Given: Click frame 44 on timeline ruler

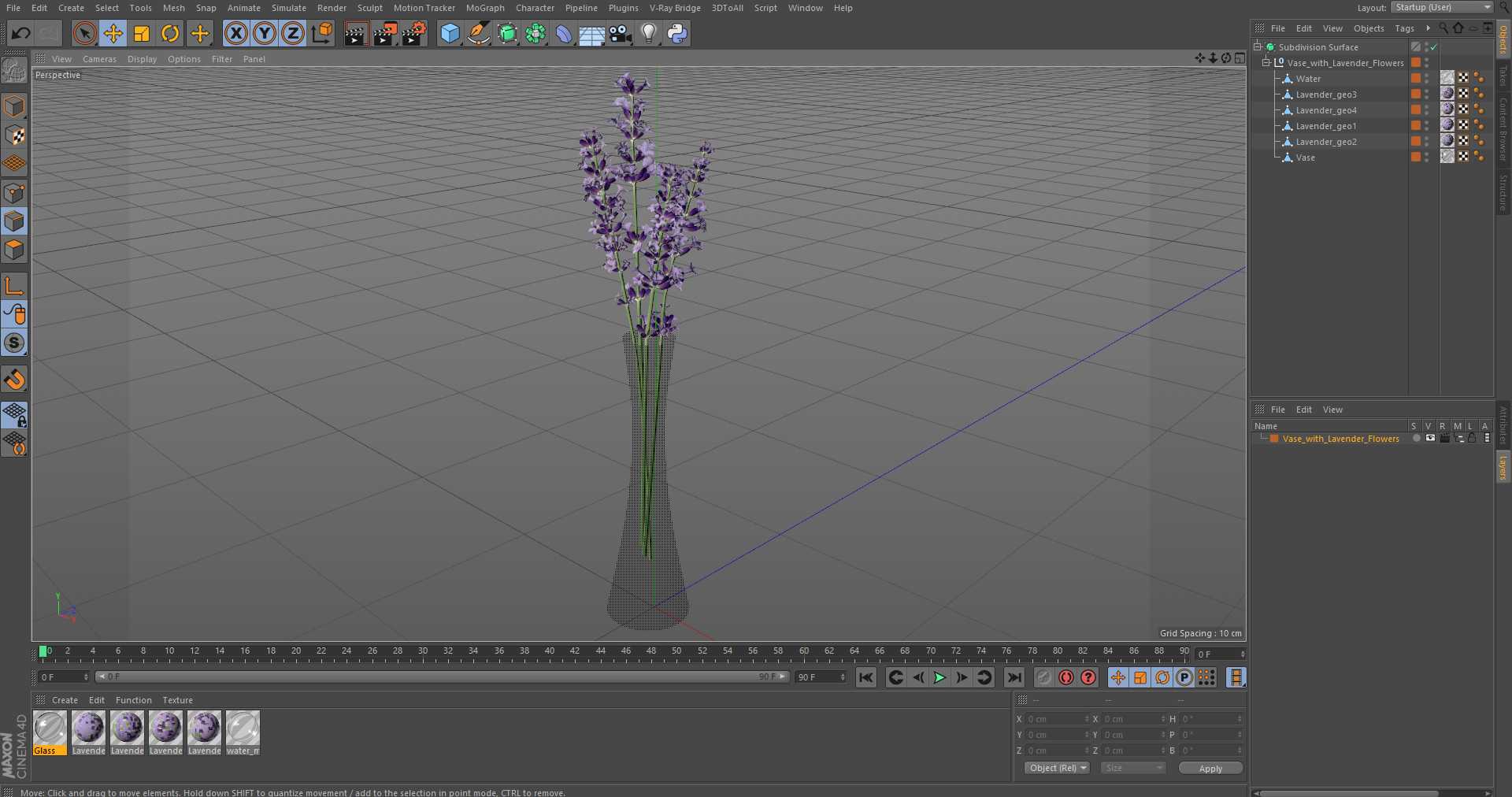Looking at the screenshot, I should pyautogui.click(x=601, y=652).
